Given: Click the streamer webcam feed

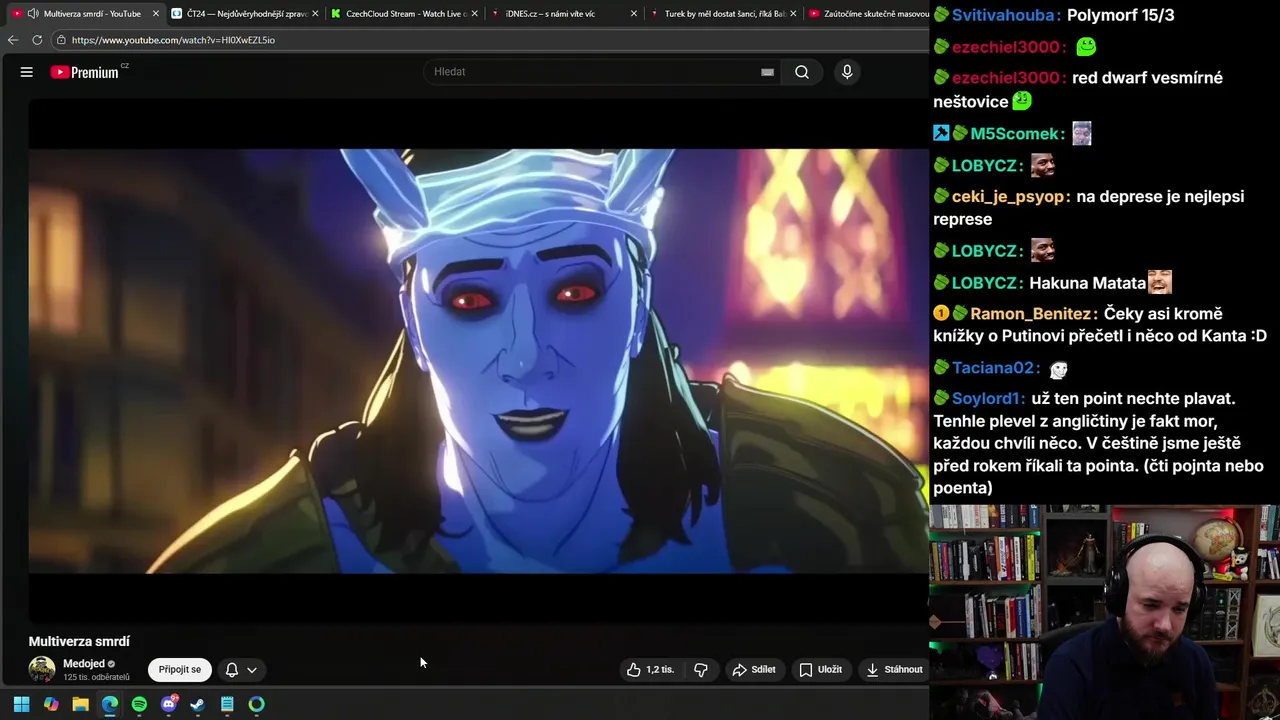Looking at the screenshot, I should pos(1104,612).
